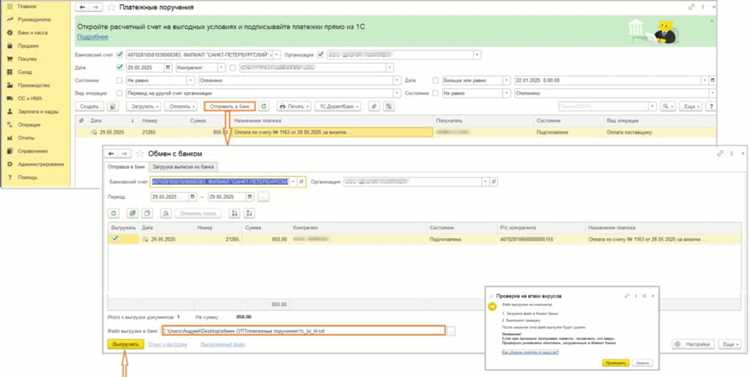The width and height of the screenshot is (750, 377).
Task: Toggle the Вид операции filter checkbox
Action: [x=120, y=93]
